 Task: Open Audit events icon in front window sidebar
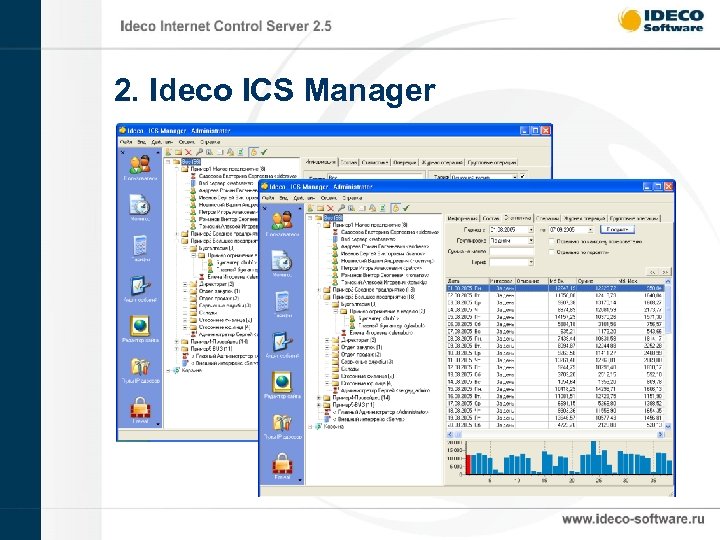click(281, 344)
